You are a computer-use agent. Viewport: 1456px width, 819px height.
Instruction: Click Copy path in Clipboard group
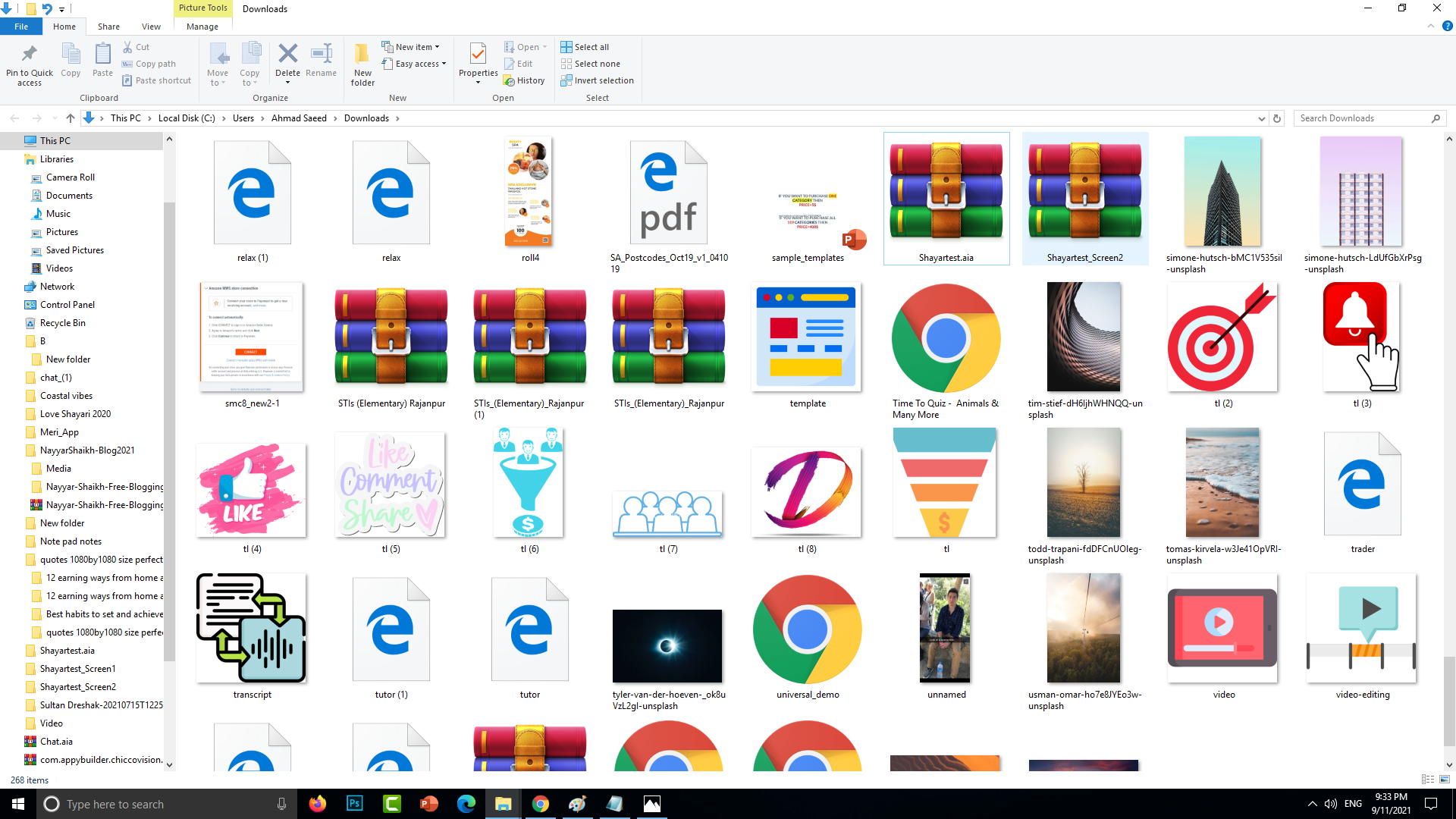point(149,64)
